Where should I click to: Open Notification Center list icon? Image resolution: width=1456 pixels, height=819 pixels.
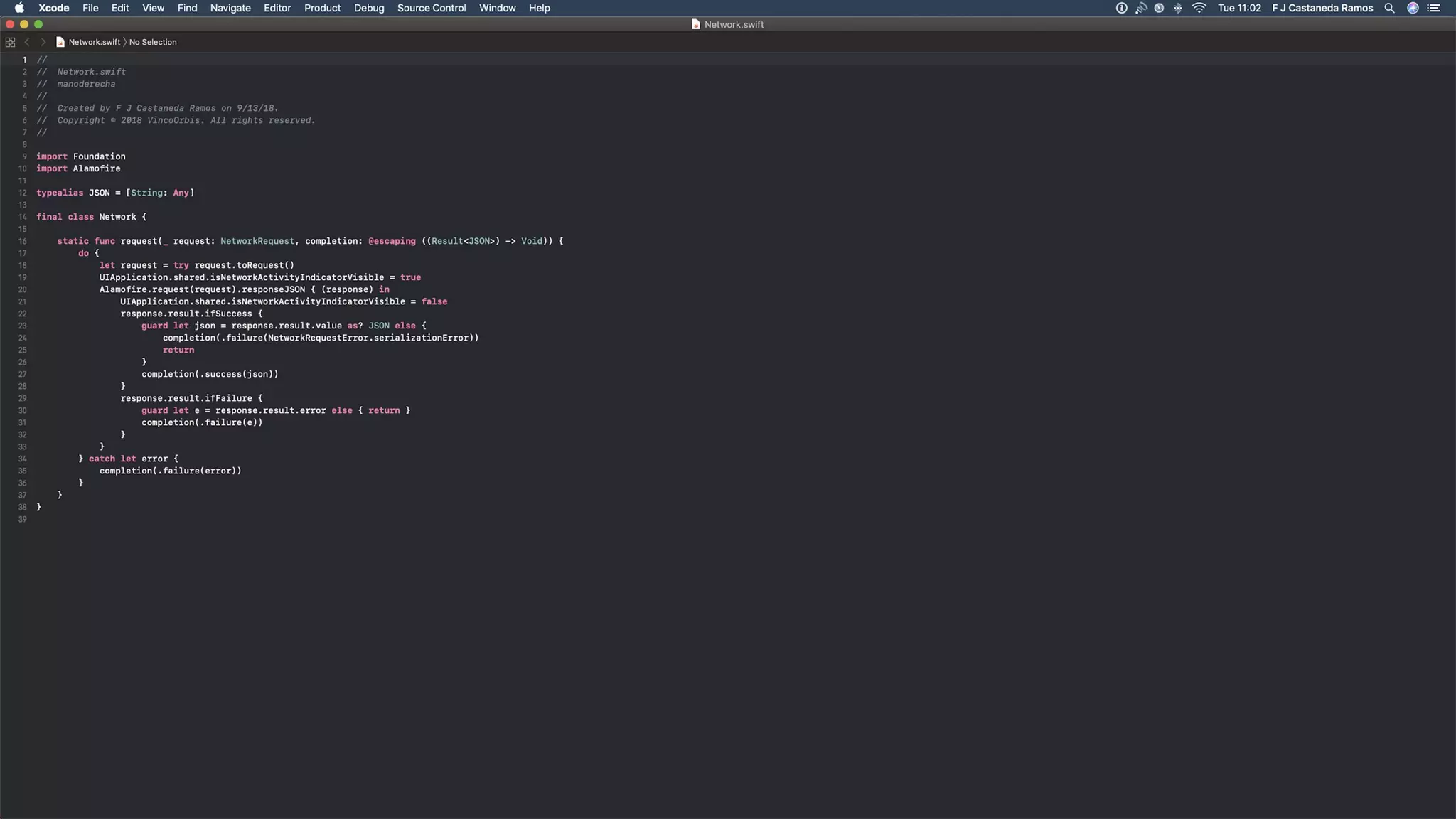1433,8
